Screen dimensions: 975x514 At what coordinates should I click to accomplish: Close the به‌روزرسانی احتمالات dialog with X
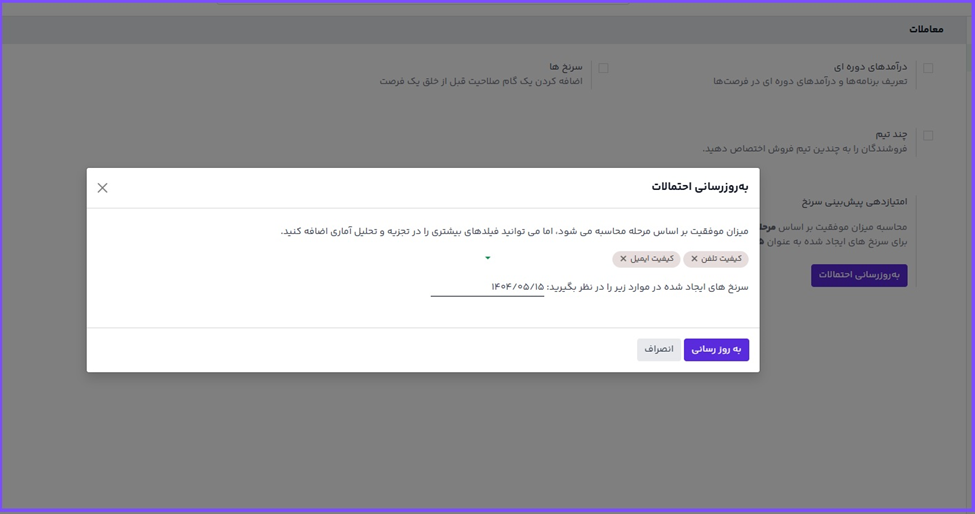coord(102,188)
